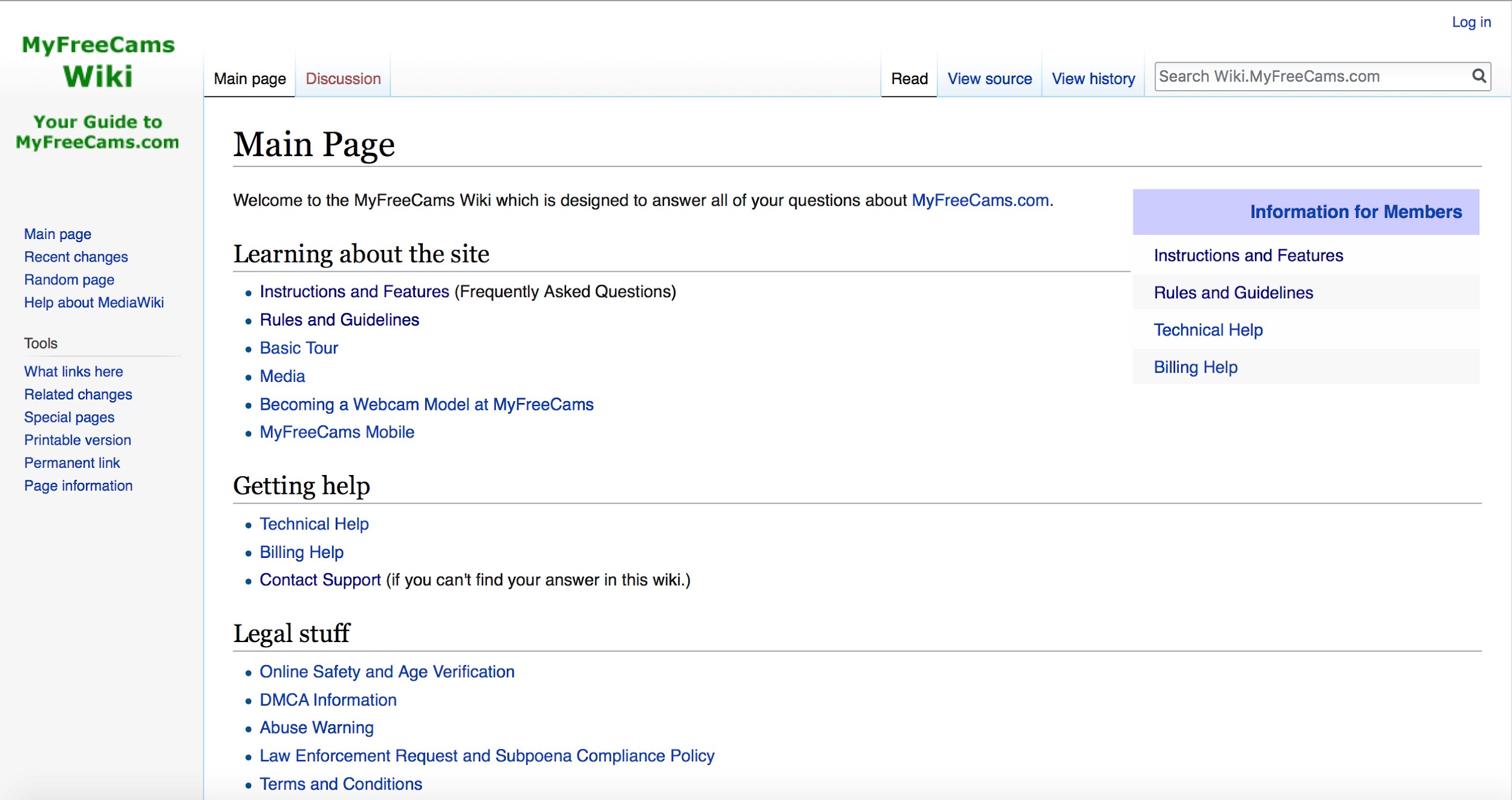Open Billing Help under Getting help
This screenshot has width=1512, height=800.
click(301, 552)
